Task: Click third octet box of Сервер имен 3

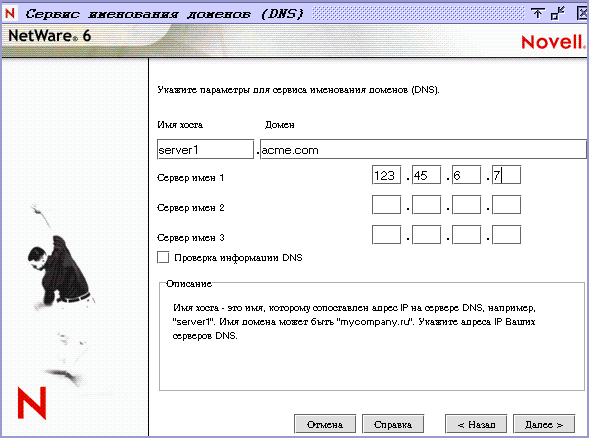Action: 466,235
